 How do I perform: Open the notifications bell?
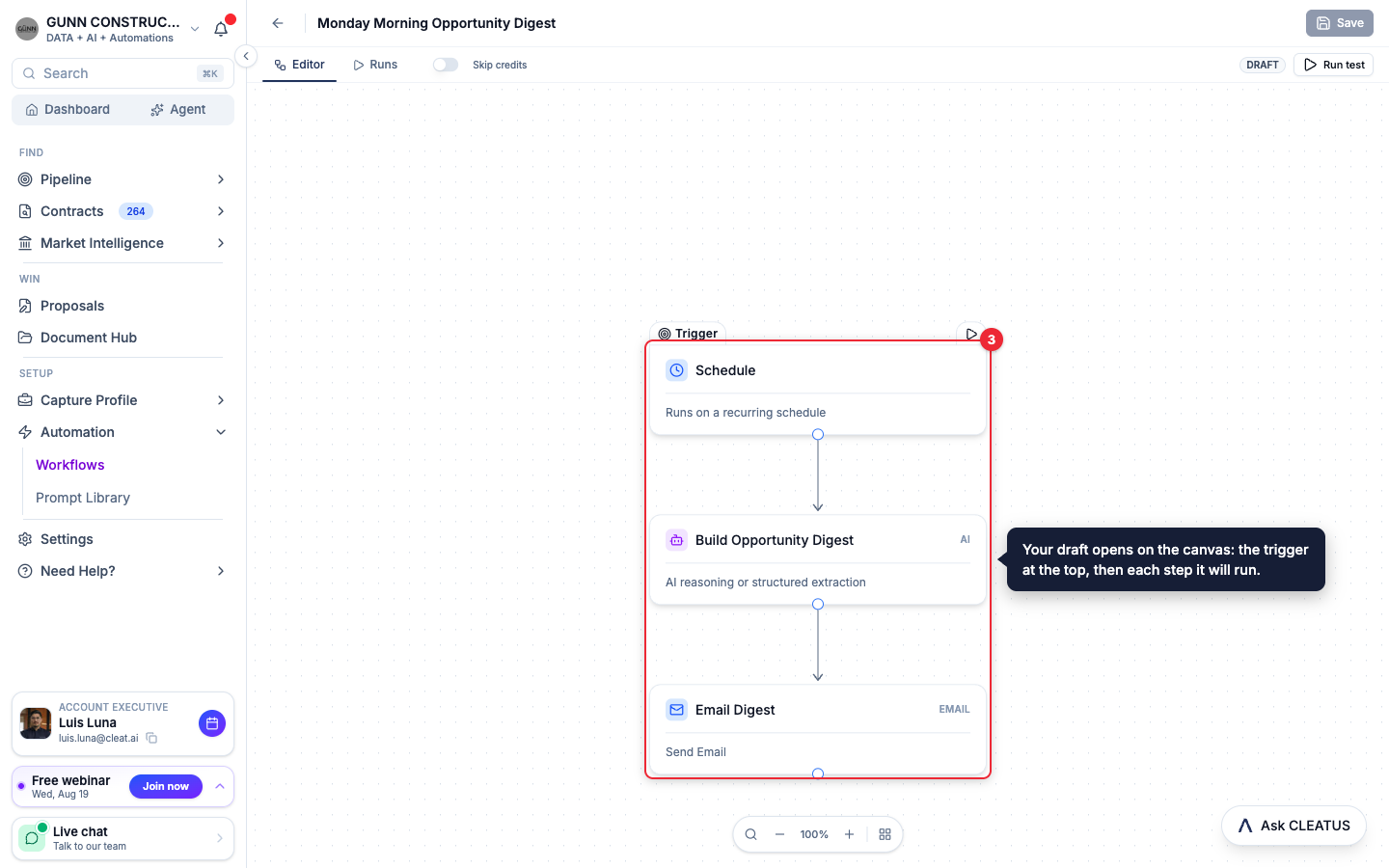[221, 29]
